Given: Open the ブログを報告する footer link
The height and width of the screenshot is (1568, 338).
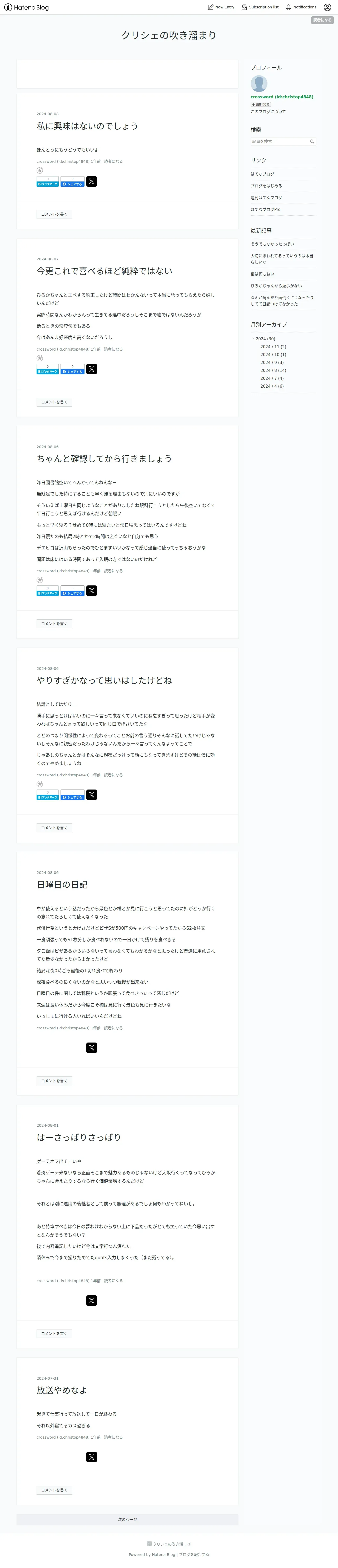Looking at the screenshot, I should [194, 1555].
